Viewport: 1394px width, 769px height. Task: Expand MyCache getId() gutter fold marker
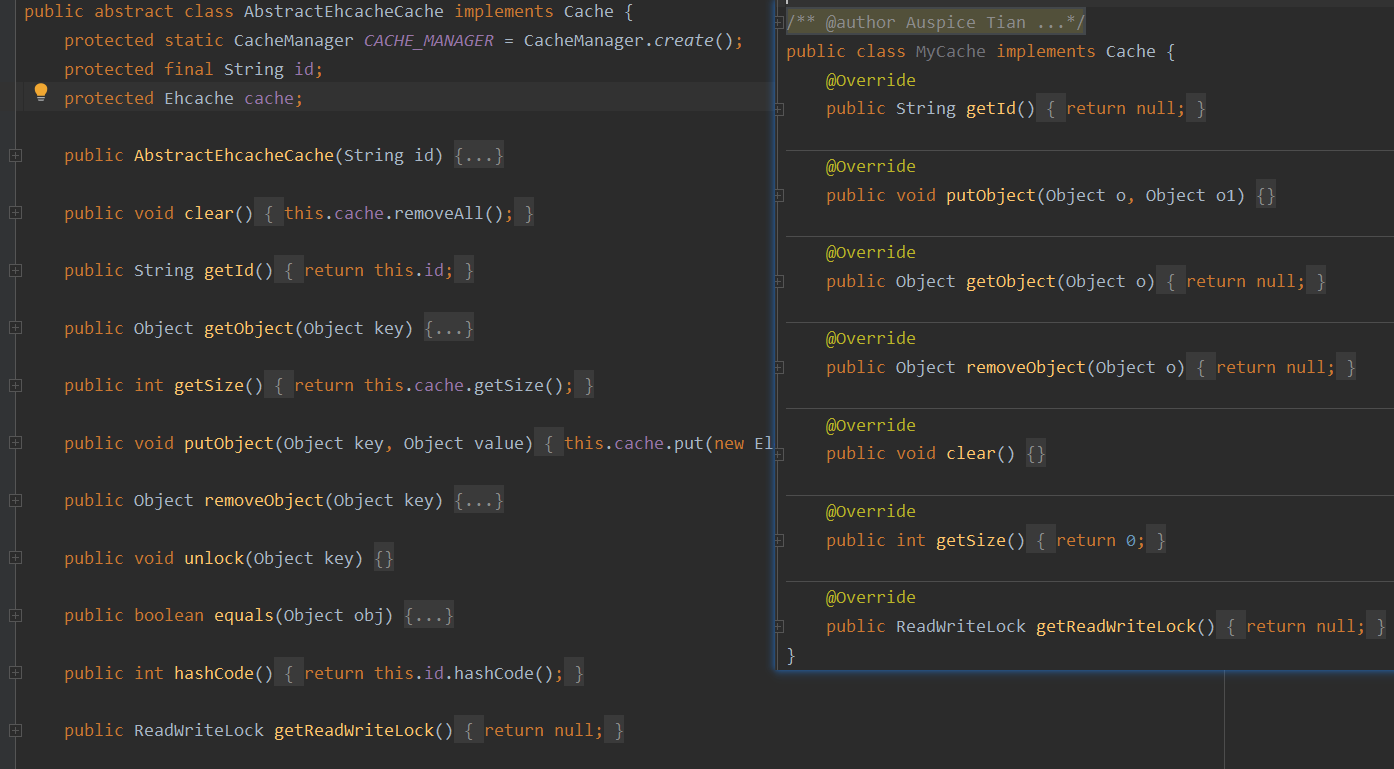point(780,109)
